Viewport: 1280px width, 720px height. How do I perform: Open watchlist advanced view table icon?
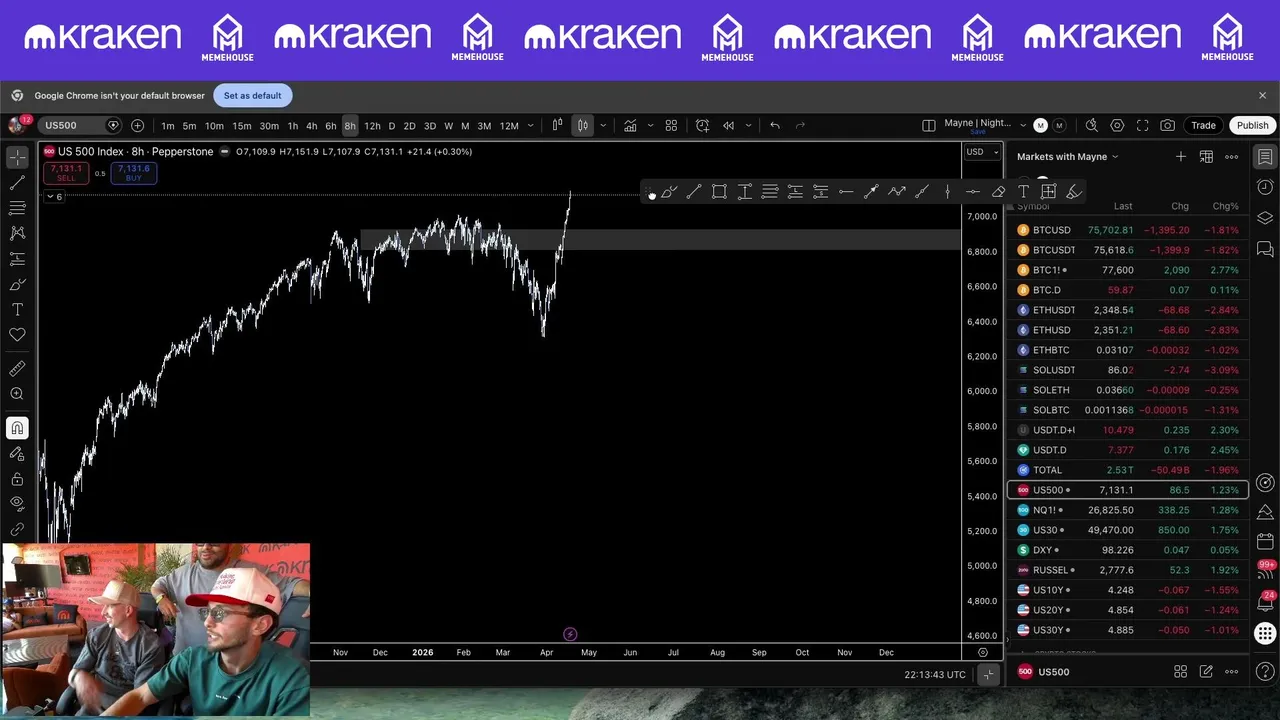point(1206,157)
